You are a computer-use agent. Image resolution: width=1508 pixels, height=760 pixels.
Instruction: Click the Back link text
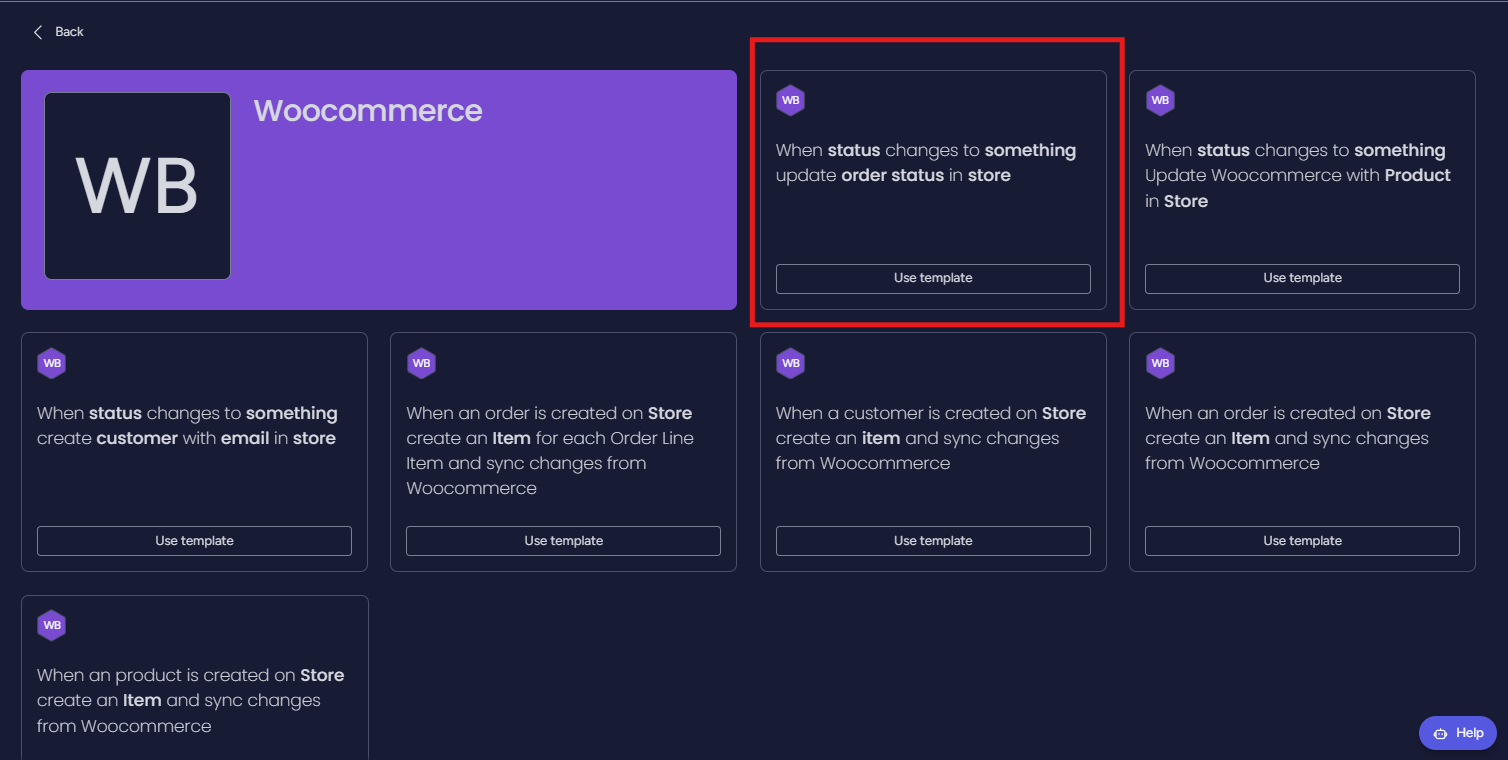click(69, 32)
